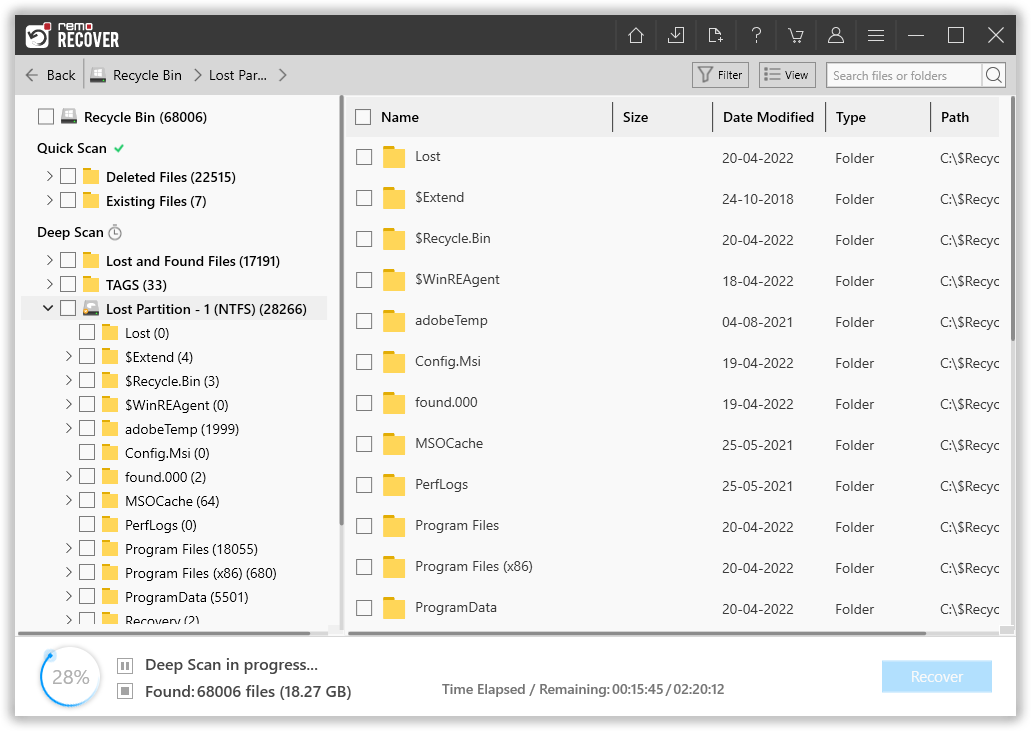
Task: Click the Recycle Bin drive icon in breadcrumb
Action: click(98, 75)
